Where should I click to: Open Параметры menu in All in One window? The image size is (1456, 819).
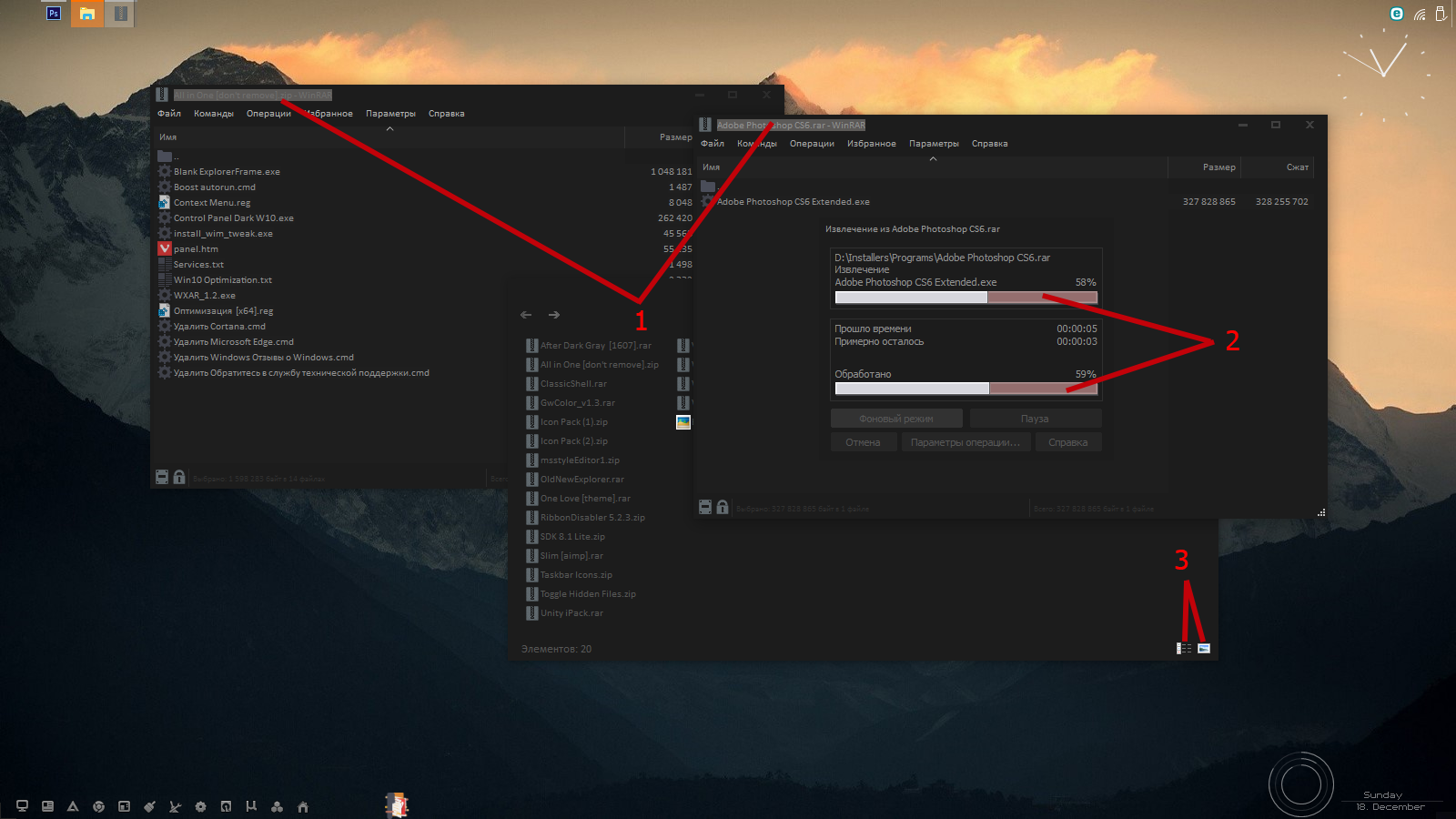point(390,114)
